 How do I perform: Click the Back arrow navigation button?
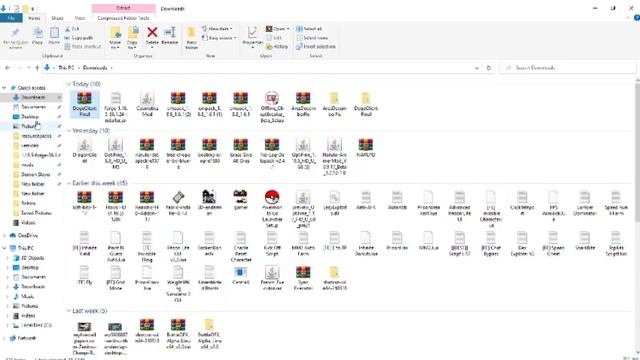(8, 68)
